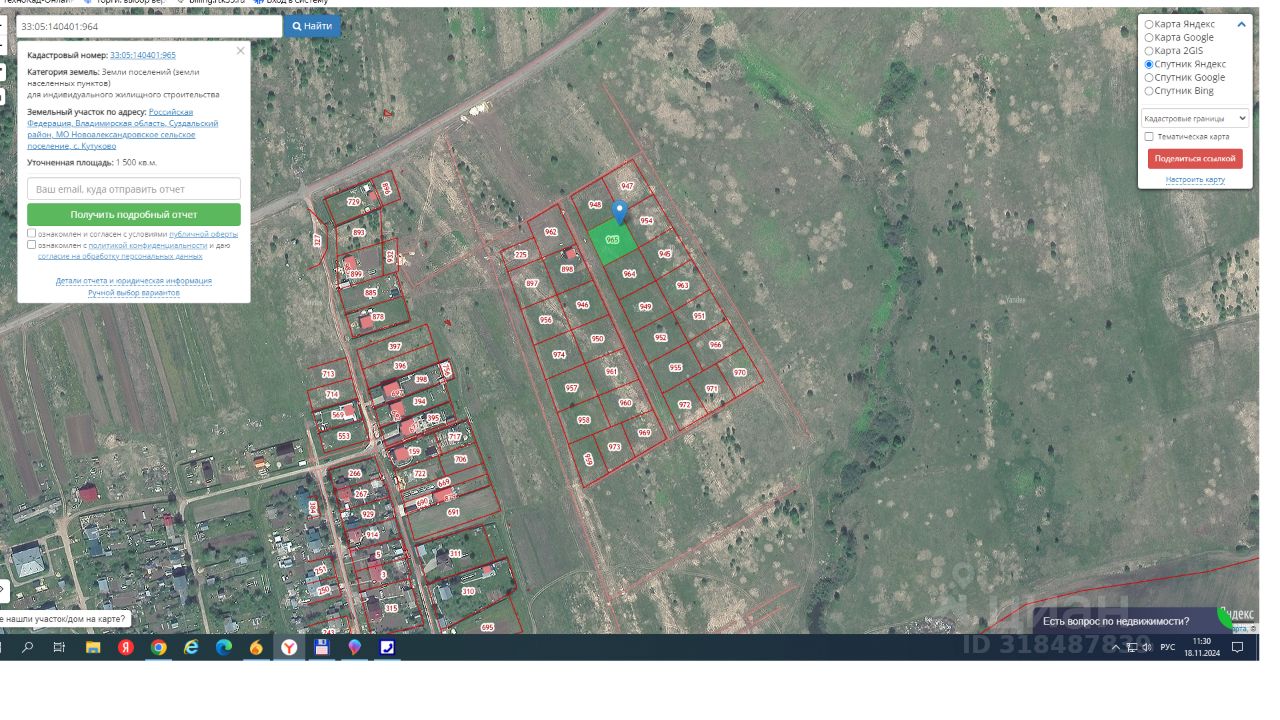
Task: Open Microsoft Edge from taskbar
Action: click(x=224, y=647)
